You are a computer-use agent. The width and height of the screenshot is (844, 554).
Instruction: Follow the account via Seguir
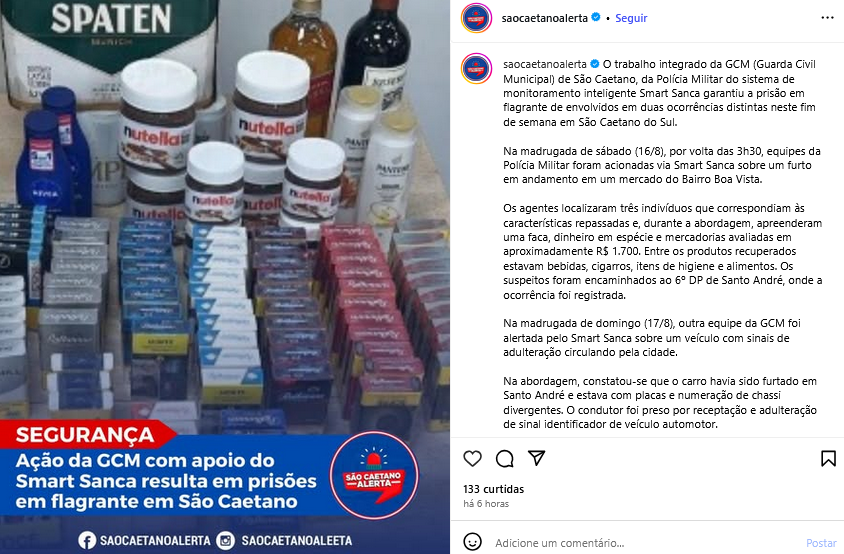631,18
